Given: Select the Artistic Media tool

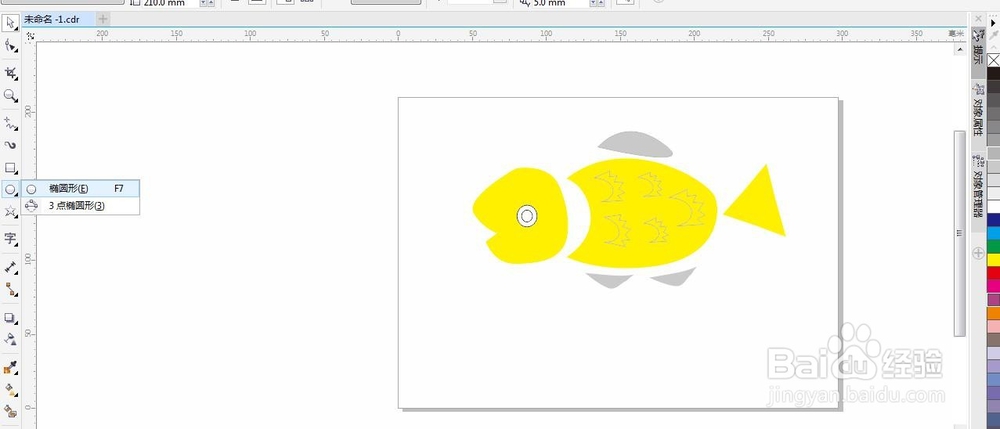Looking at the screenshot, I should pos(10,145).
